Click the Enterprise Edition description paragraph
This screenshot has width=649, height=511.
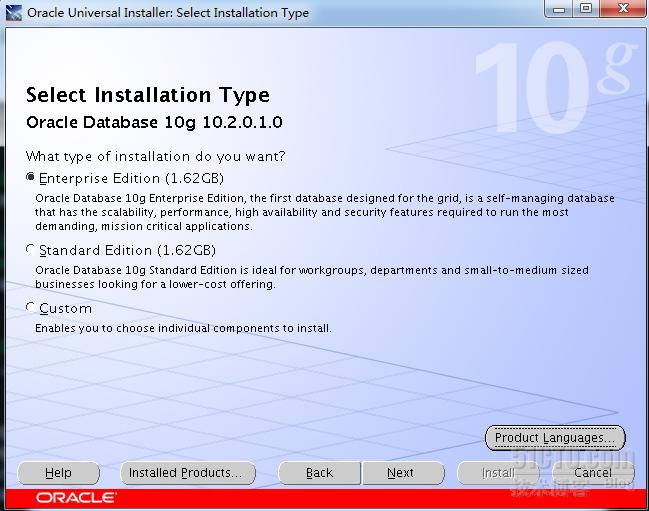[324, 212]
